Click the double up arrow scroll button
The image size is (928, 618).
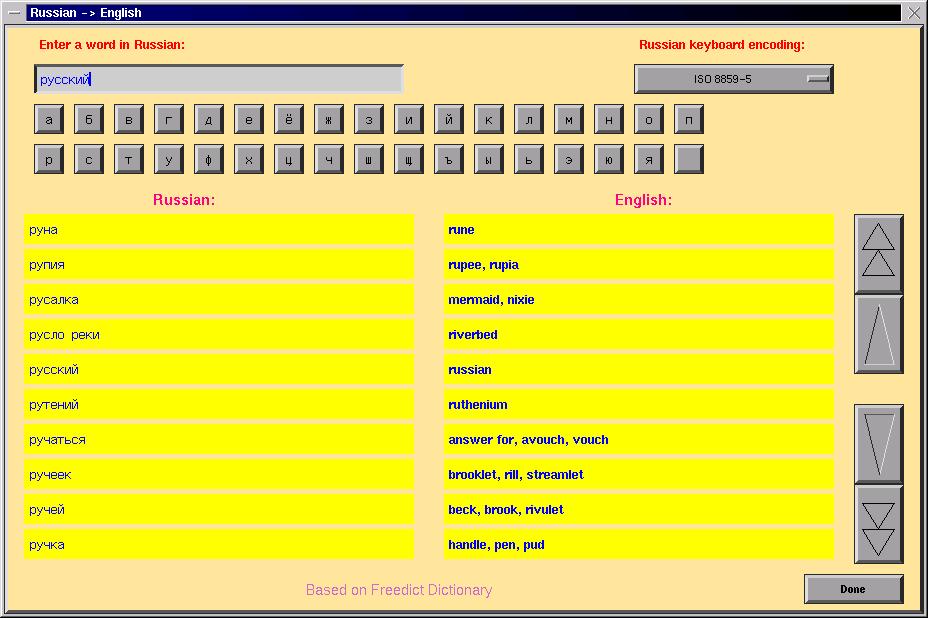[878, 253]
